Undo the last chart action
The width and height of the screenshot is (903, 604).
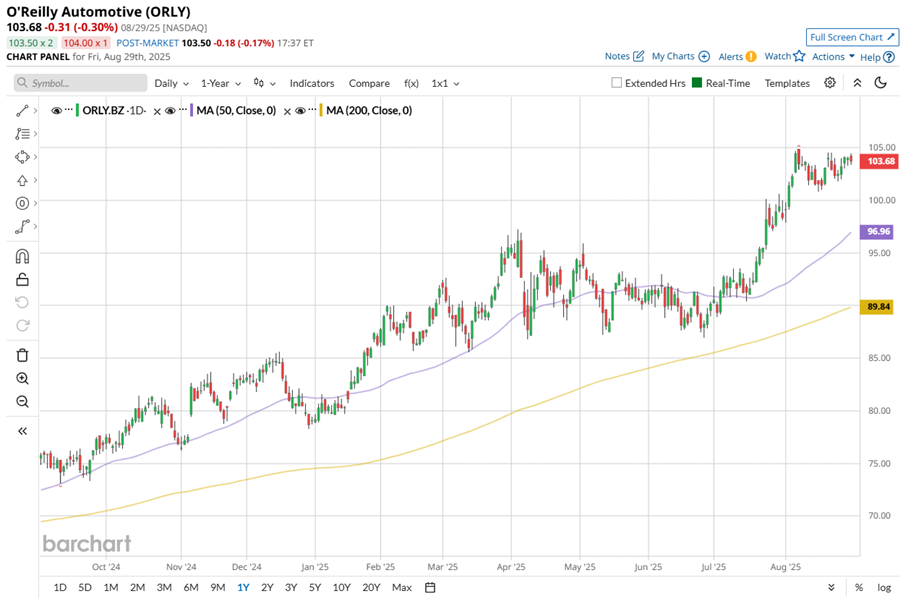[x=22, y=302]
